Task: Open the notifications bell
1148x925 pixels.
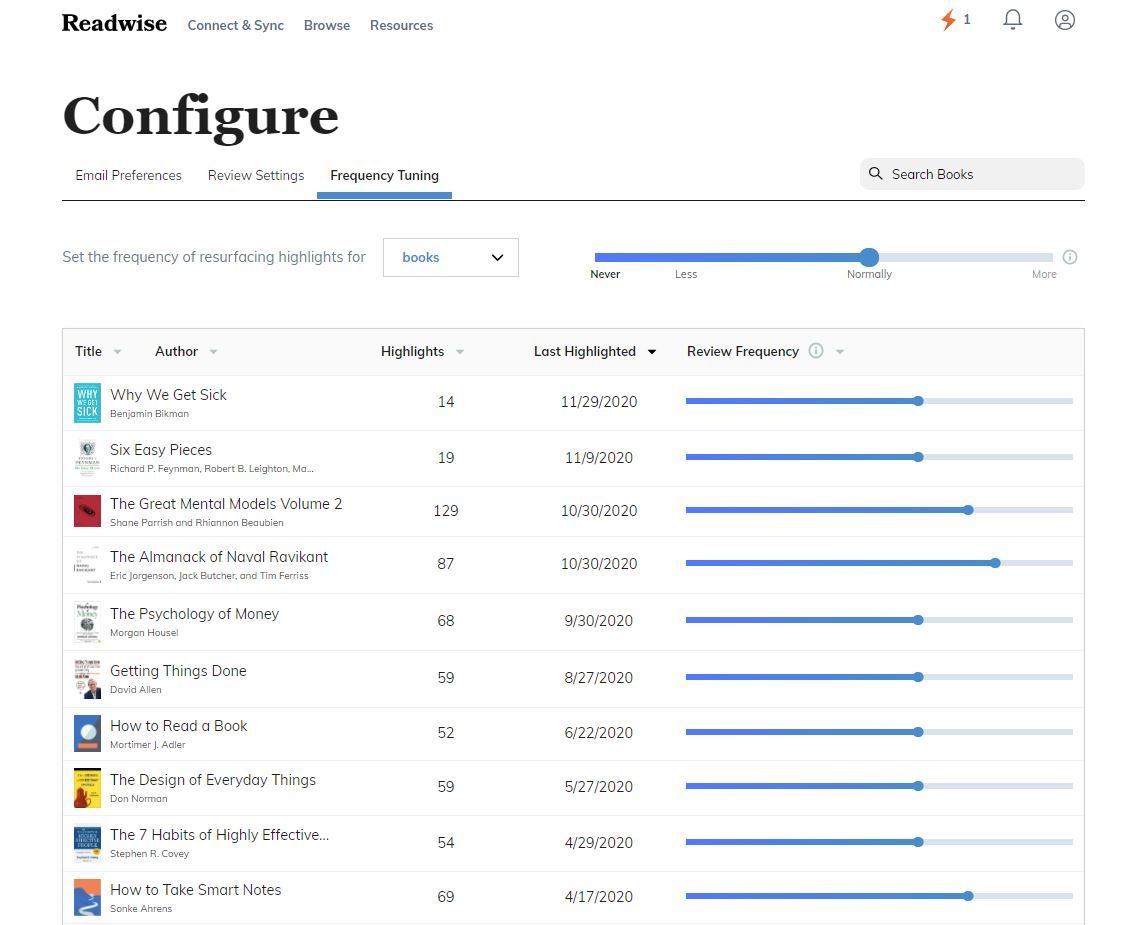Action: click(x=1013, y=20)
